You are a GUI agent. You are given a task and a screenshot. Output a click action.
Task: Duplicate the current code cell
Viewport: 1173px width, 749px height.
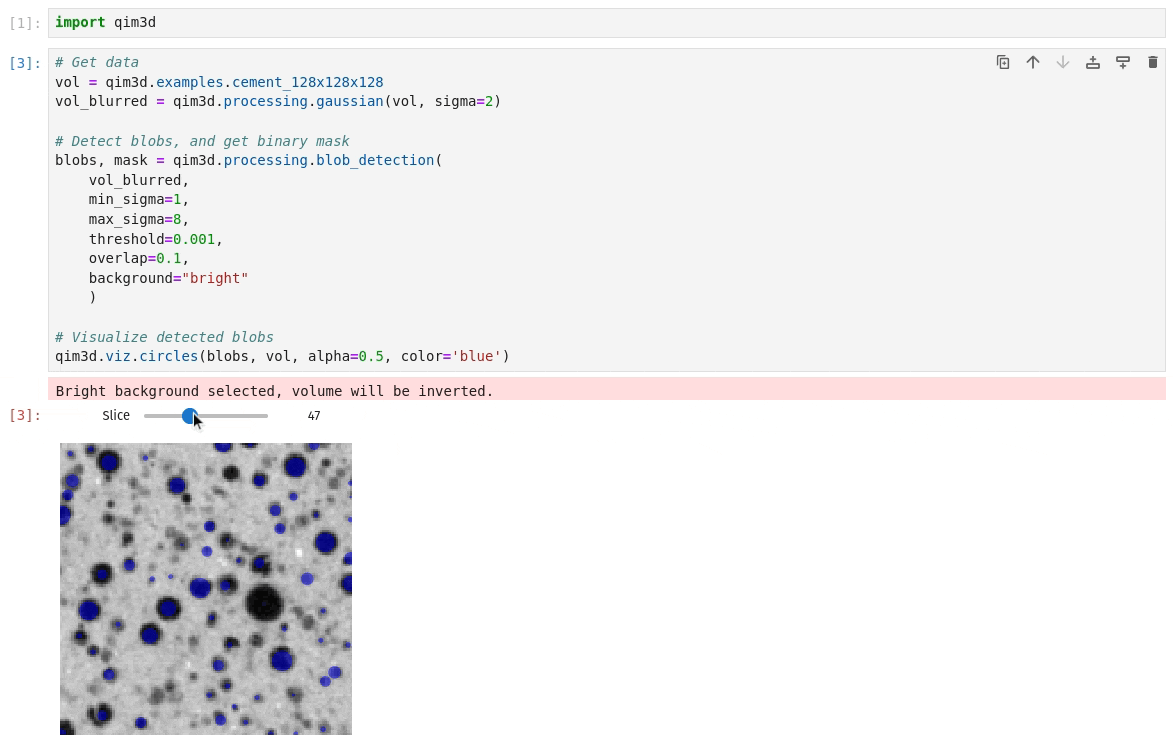pos(1003,62)
